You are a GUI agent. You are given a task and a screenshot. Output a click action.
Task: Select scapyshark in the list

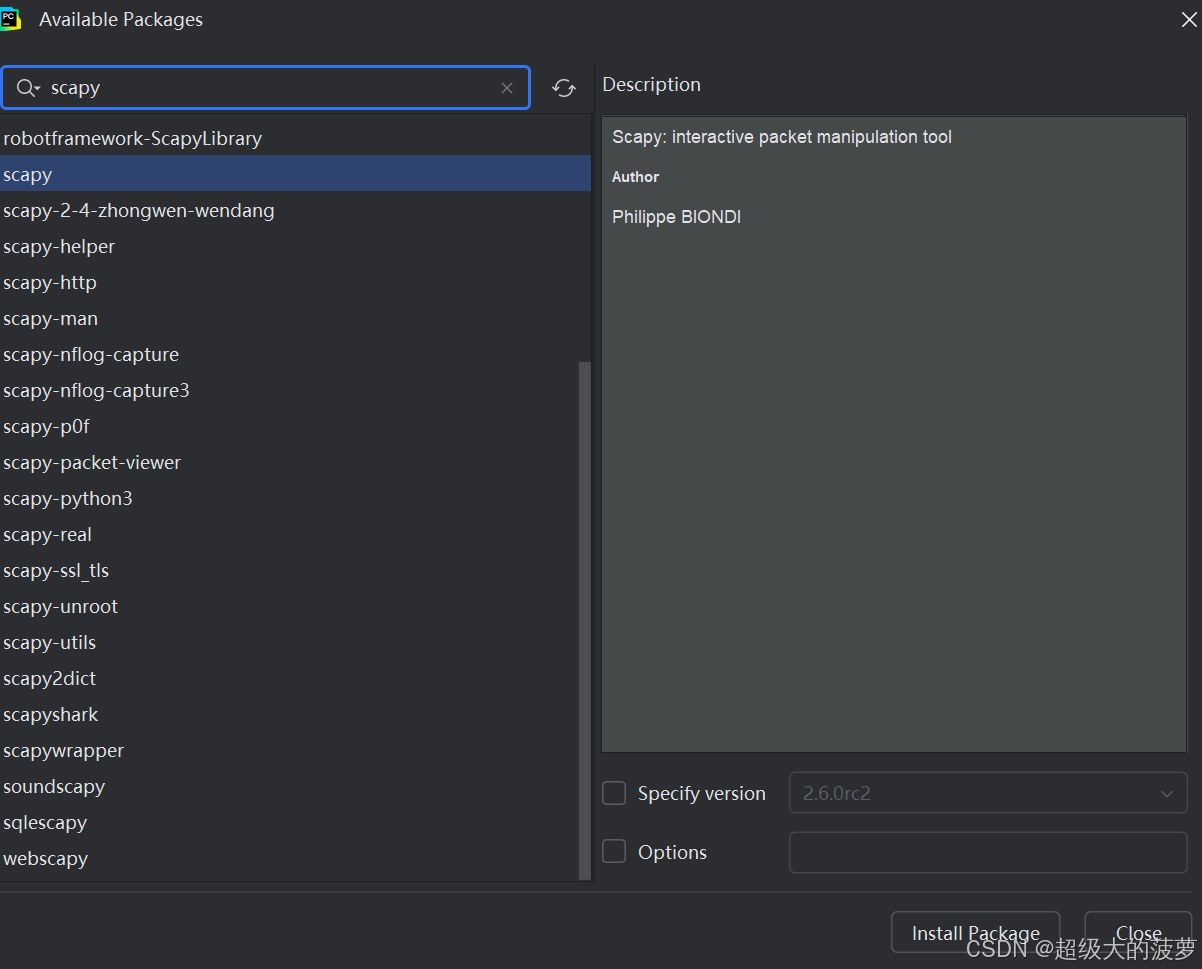(289, 714)
